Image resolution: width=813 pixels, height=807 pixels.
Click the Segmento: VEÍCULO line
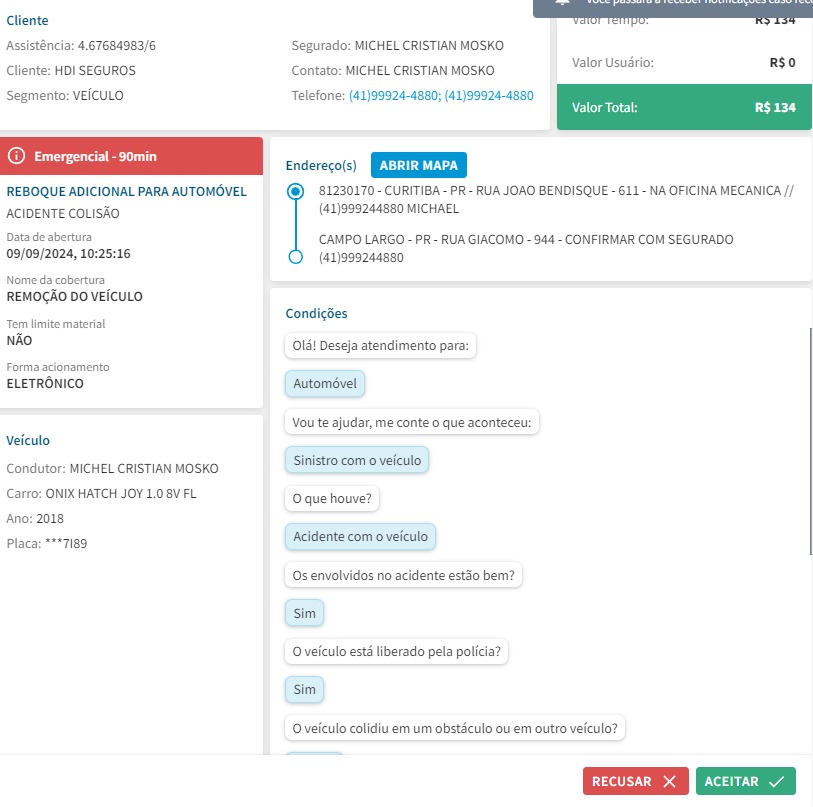[x=65, y=95]
